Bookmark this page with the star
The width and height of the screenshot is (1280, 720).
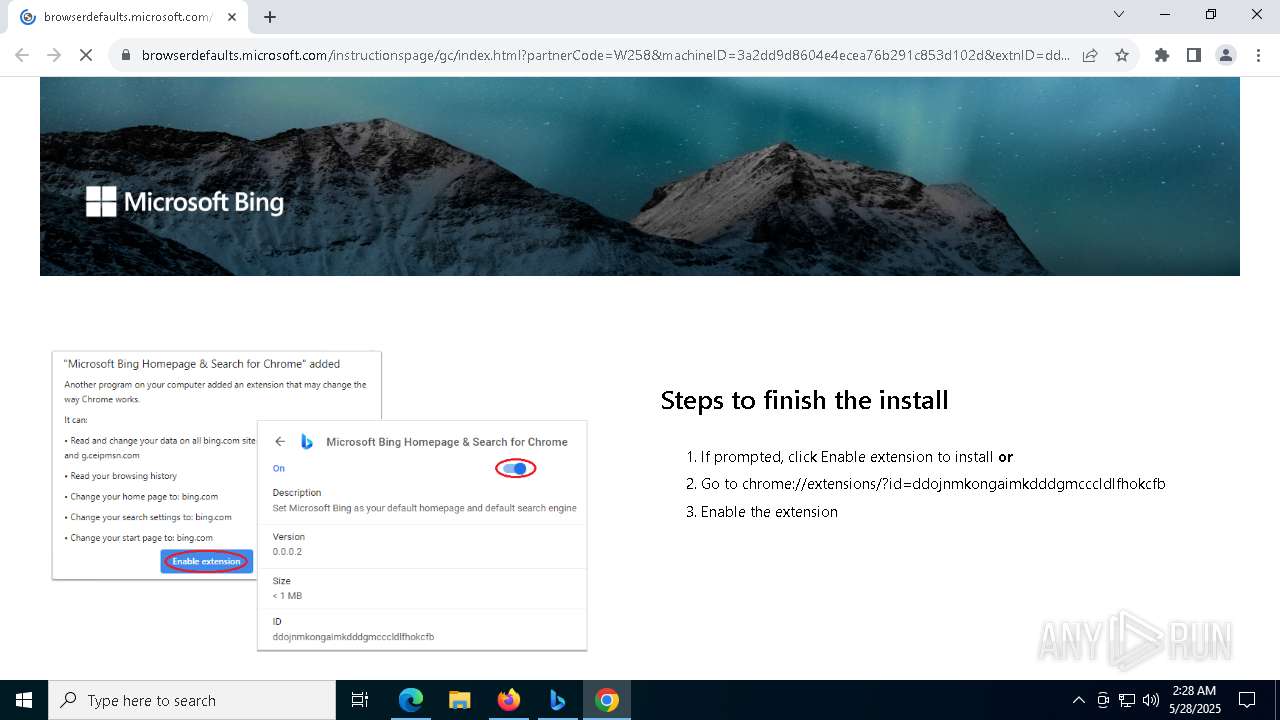click(1122, 55)
